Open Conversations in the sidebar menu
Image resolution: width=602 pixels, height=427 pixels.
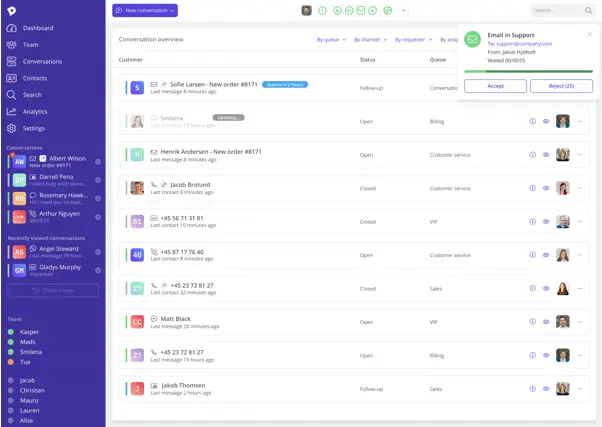tap(42, 61)
